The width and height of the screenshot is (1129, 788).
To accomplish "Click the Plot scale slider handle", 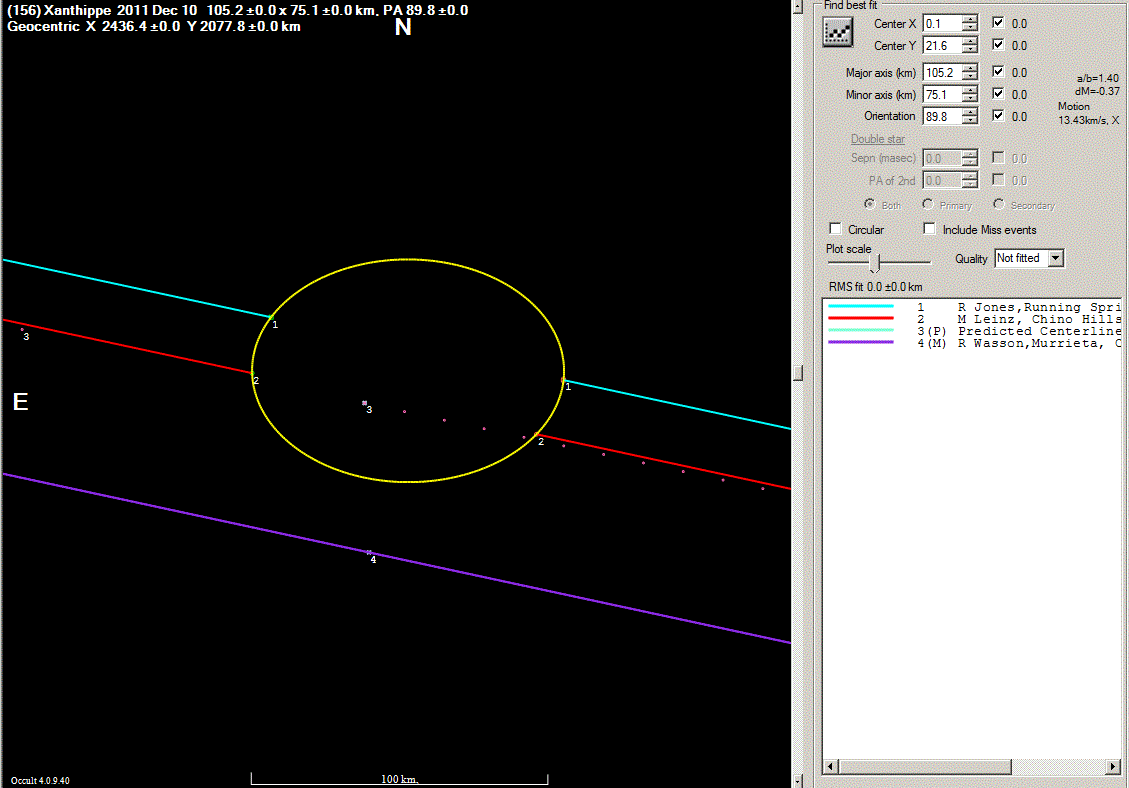I will [x=875, y=262].
